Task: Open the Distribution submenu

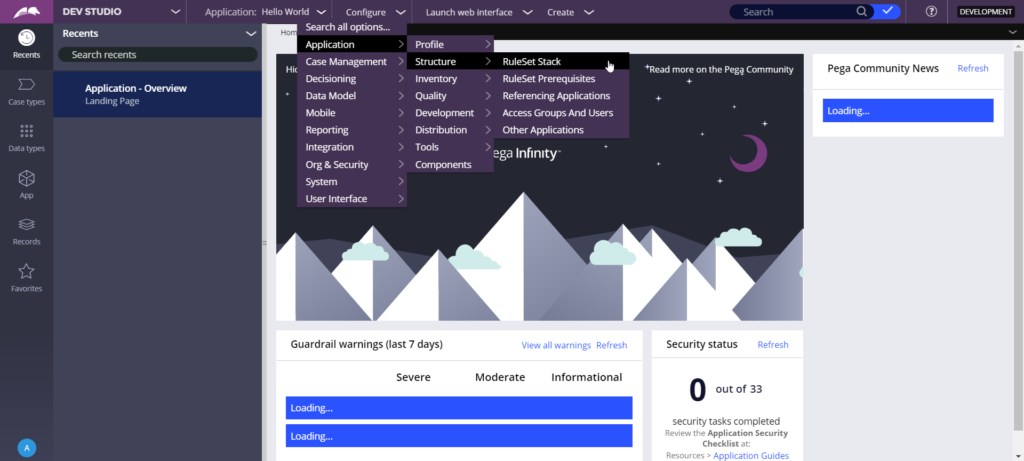Action: (450, 130)
